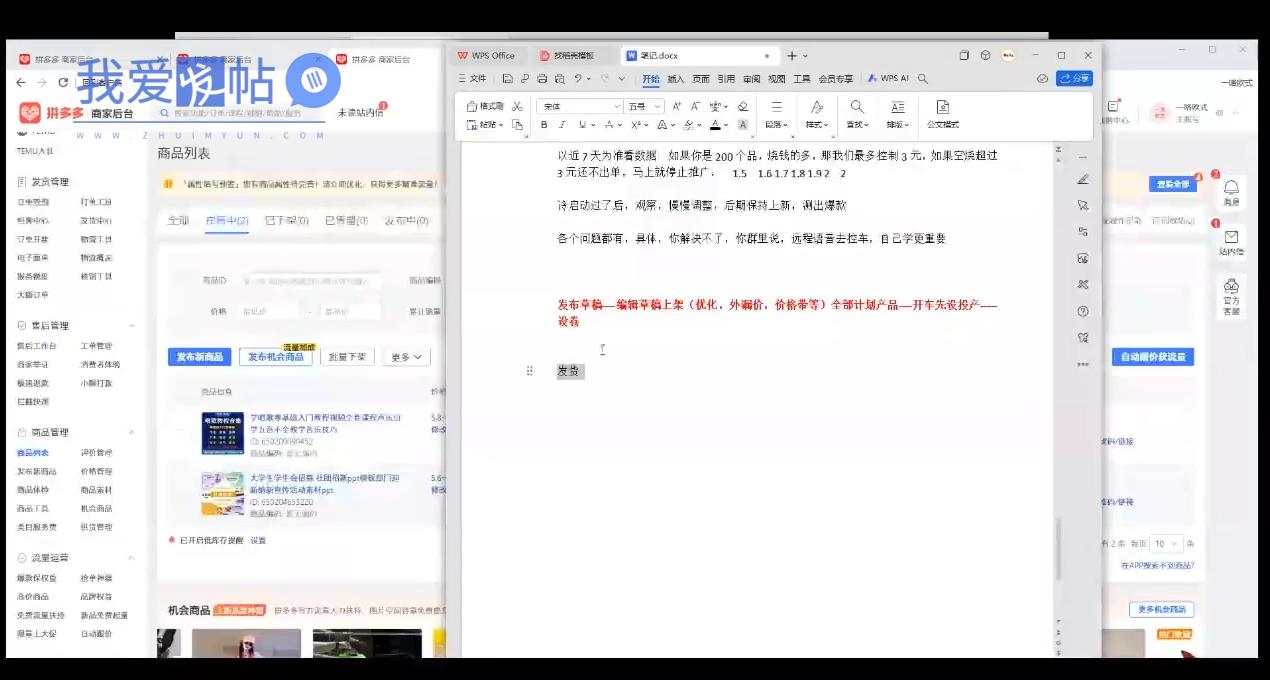
Task: Click the browser Back arrow
Action: (22, 82)
